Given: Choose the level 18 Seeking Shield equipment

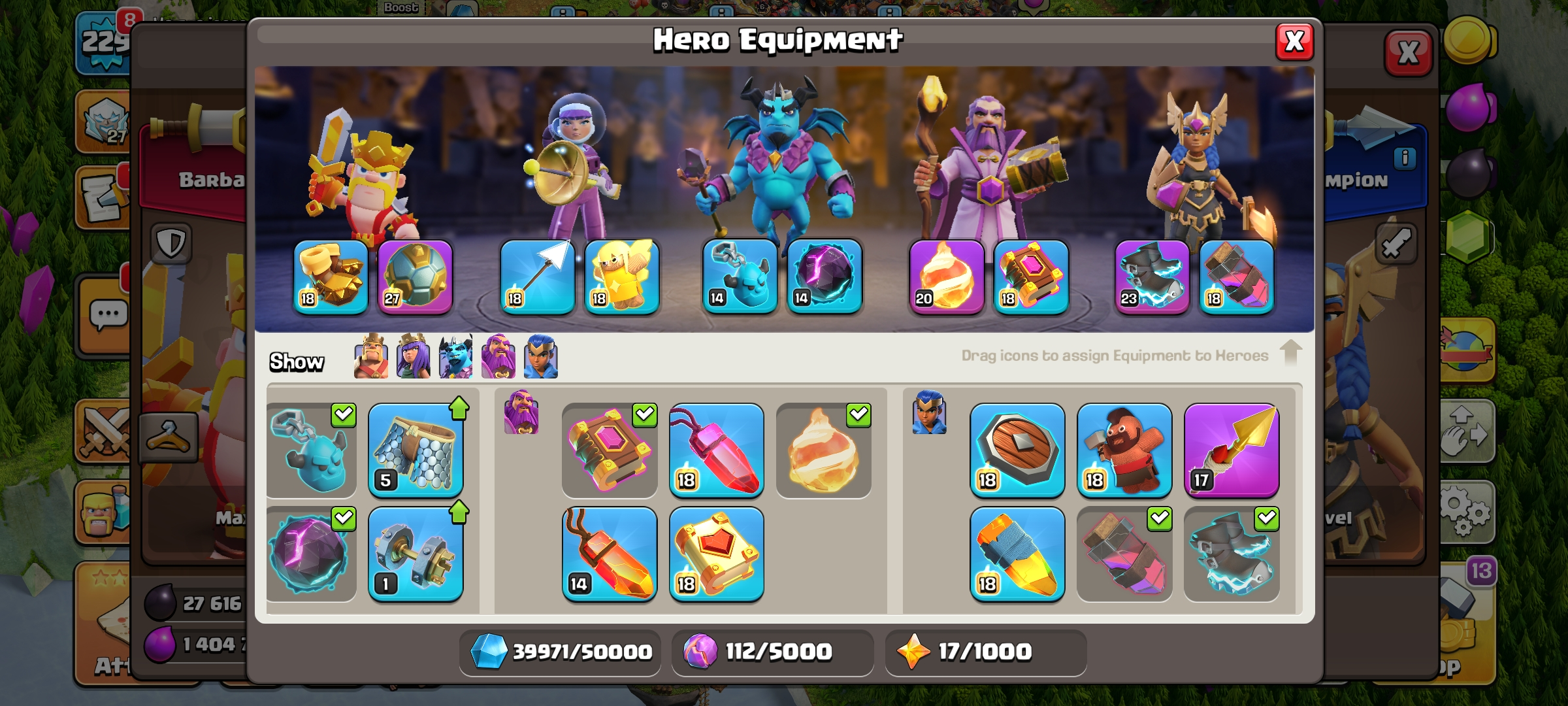Looking at the screenshot, I should (x=1017, y=450).
